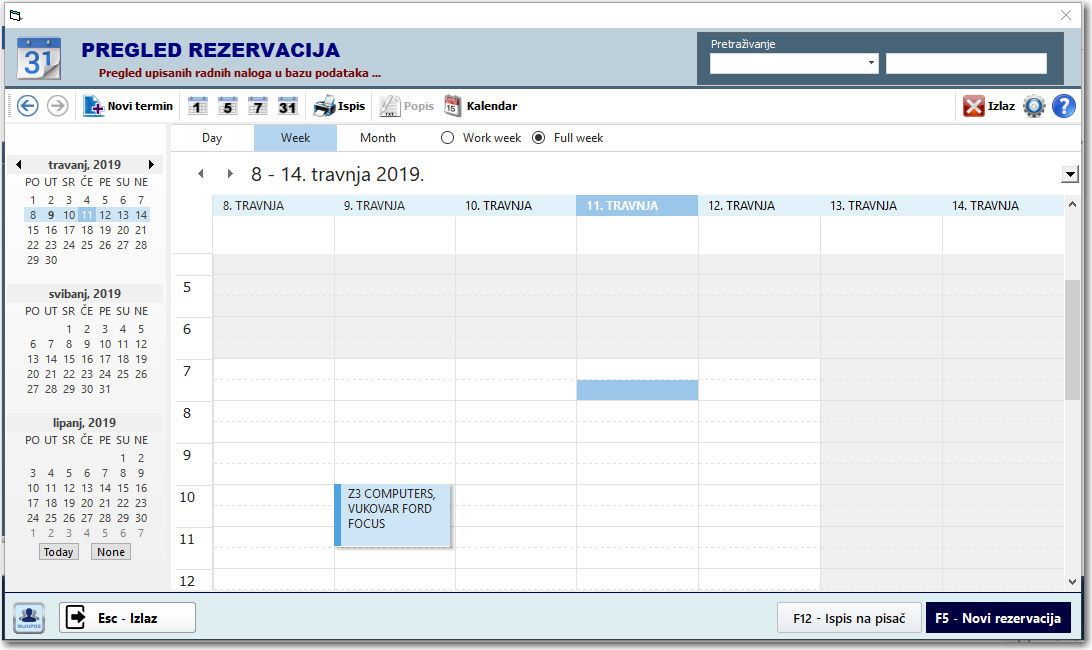This screenshot has height=650, width=1092.
Task: Exit using the red Izlaz icon
Action: [989, 106]
